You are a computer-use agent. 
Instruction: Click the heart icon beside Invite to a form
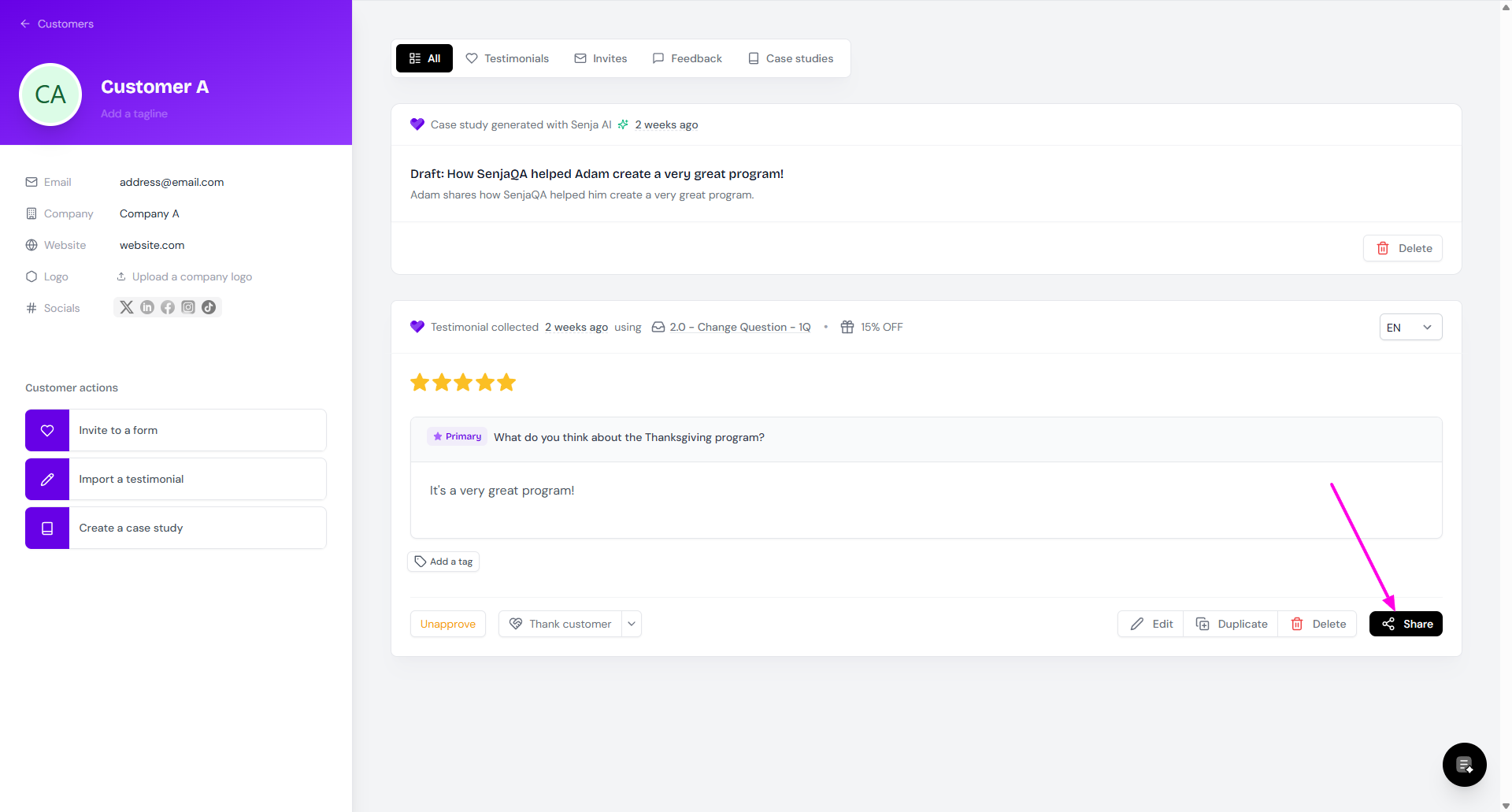pos(47,431)
